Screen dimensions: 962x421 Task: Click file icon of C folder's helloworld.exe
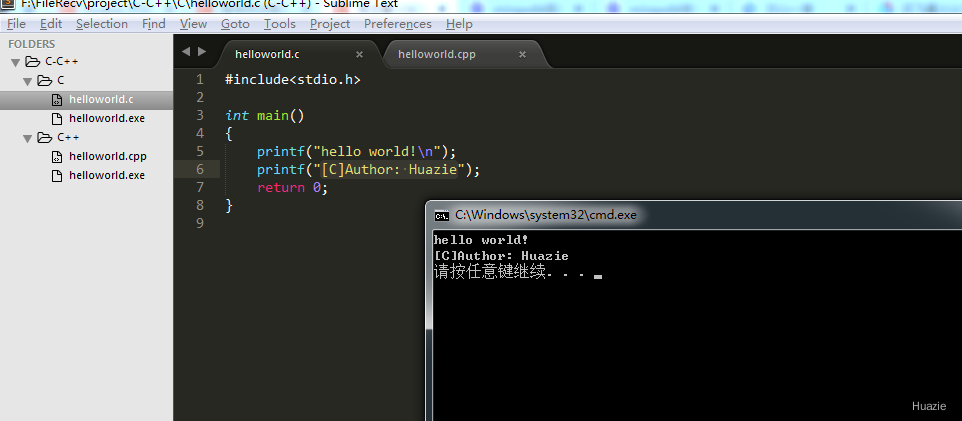pyautogui.click(x=57, y=118)
